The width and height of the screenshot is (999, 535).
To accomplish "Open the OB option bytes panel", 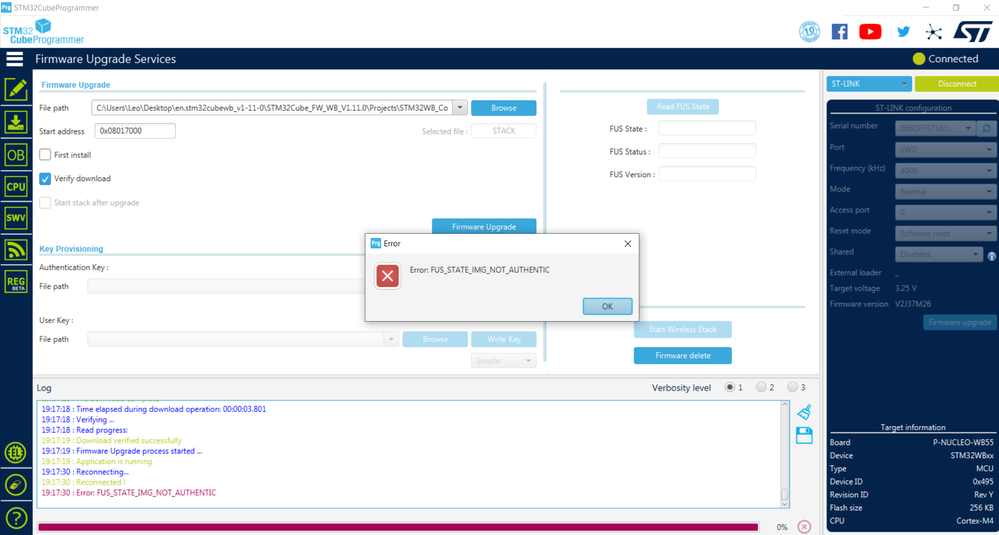I will pyautogui.click(x=15, y=154).
